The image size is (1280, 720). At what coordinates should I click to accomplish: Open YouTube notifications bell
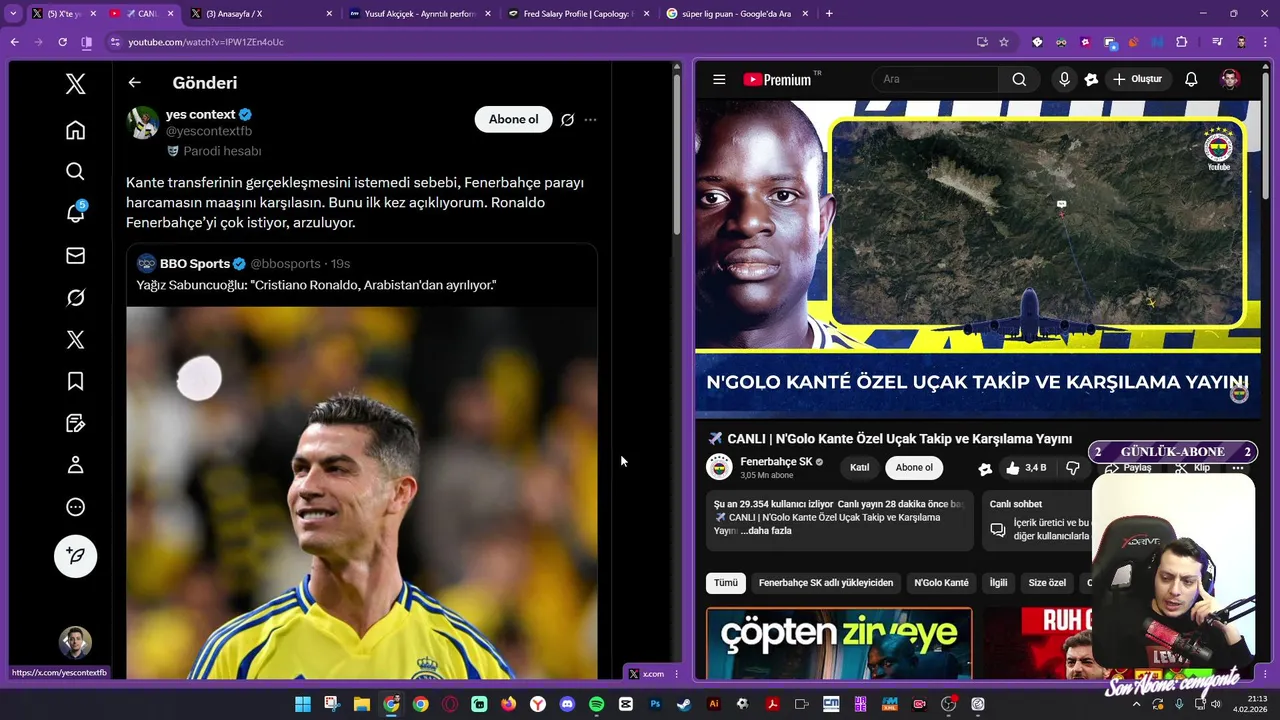coord(1191,79)
